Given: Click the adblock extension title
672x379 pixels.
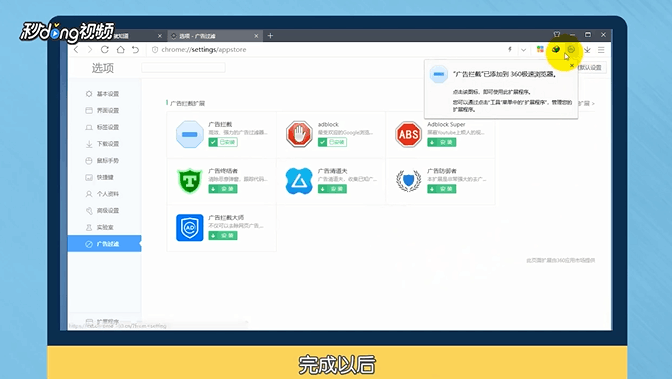Looking at the screenshot, I should pyautogui.click(x=328, y=124).
